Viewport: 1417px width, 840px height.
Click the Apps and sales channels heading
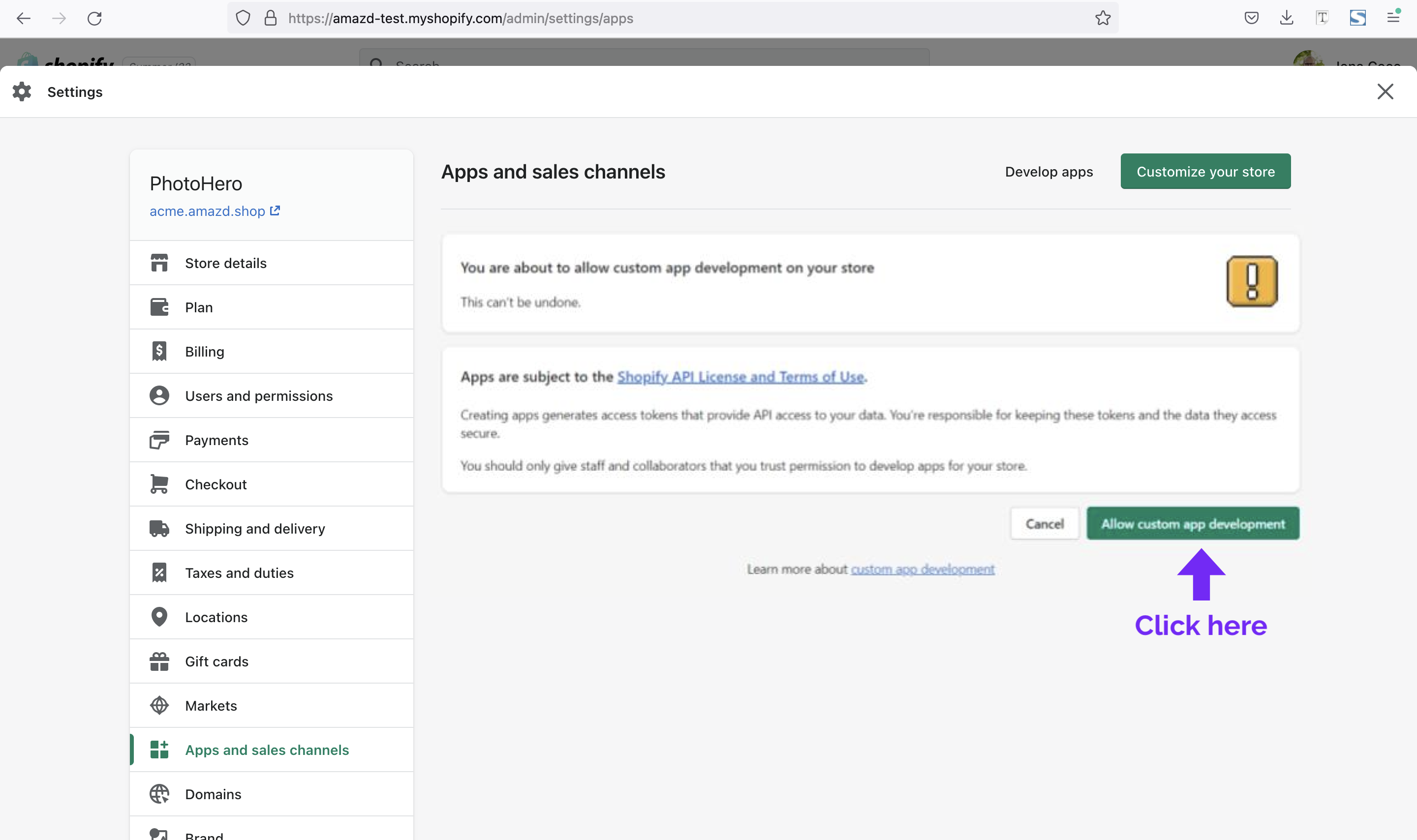tap(553, 172)
